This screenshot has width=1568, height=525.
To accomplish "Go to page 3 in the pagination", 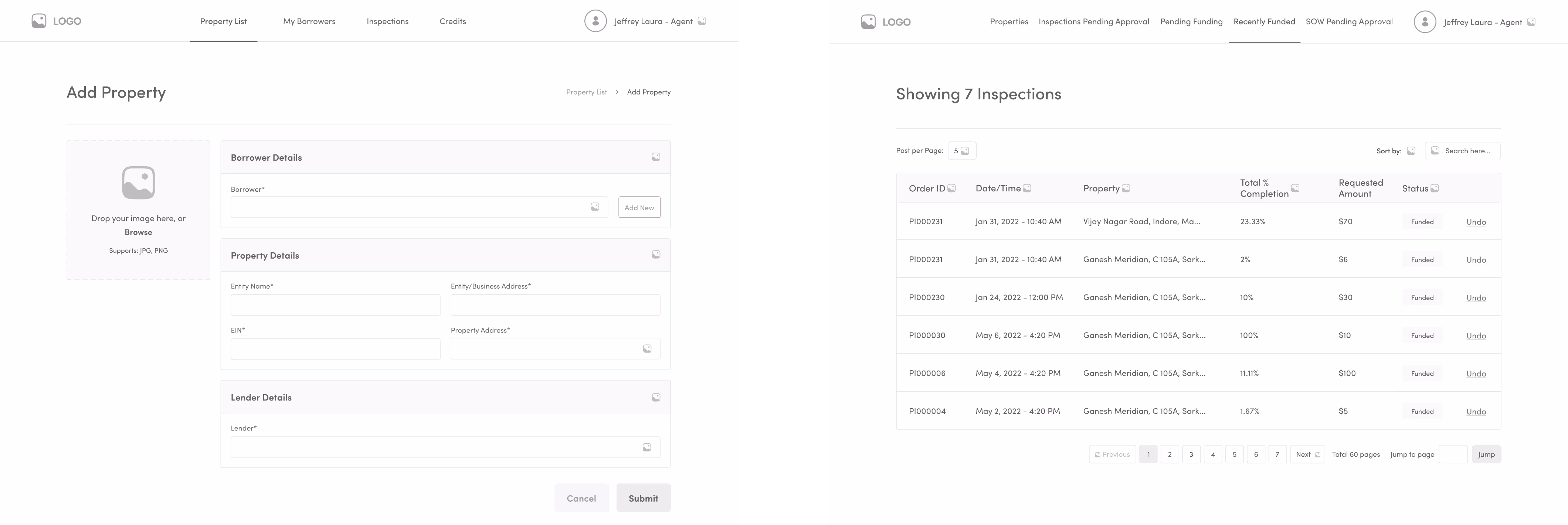I will pyautogui.click(x=1191, y=454).
